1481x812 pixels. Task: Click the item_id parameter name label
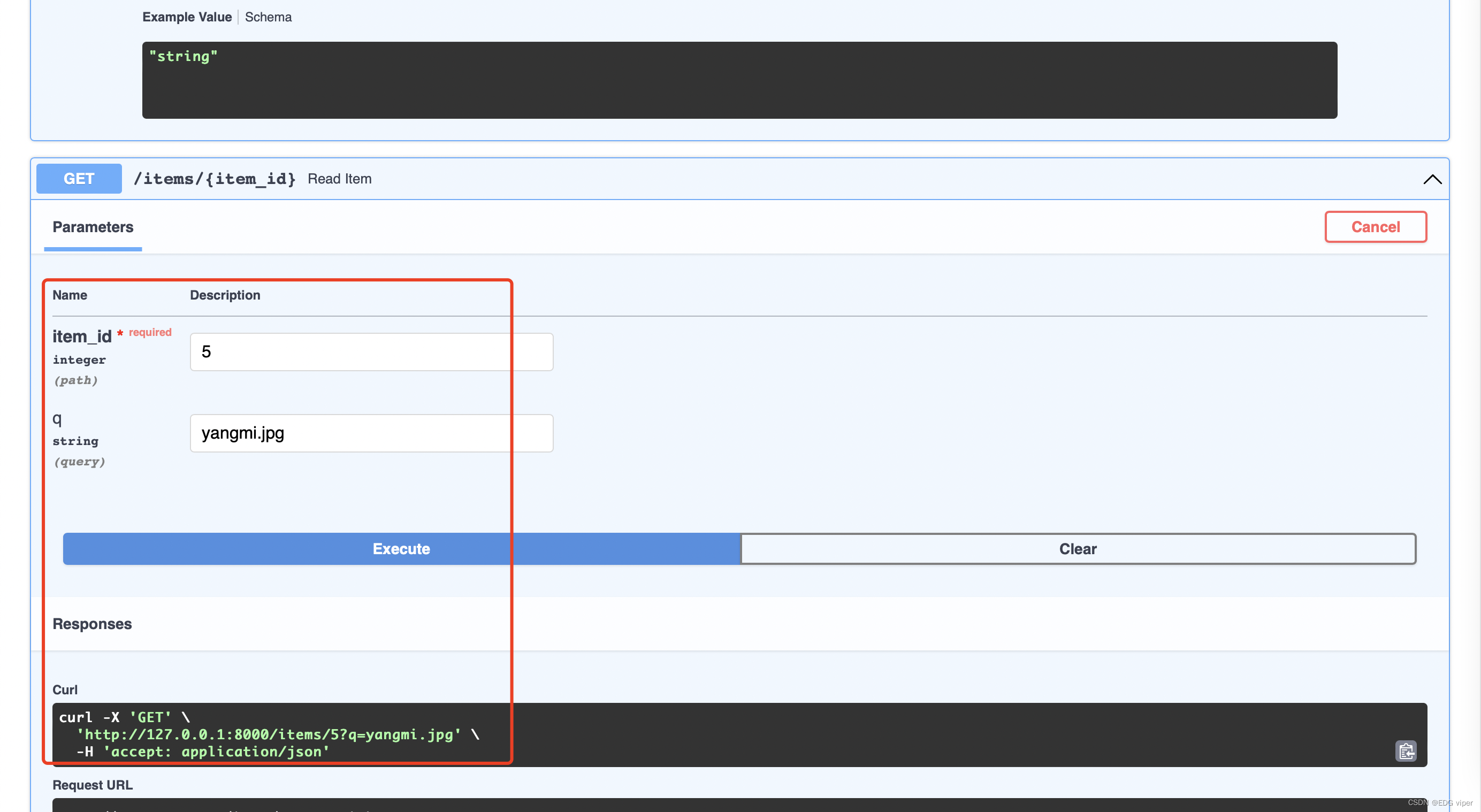tap(82, 337)
